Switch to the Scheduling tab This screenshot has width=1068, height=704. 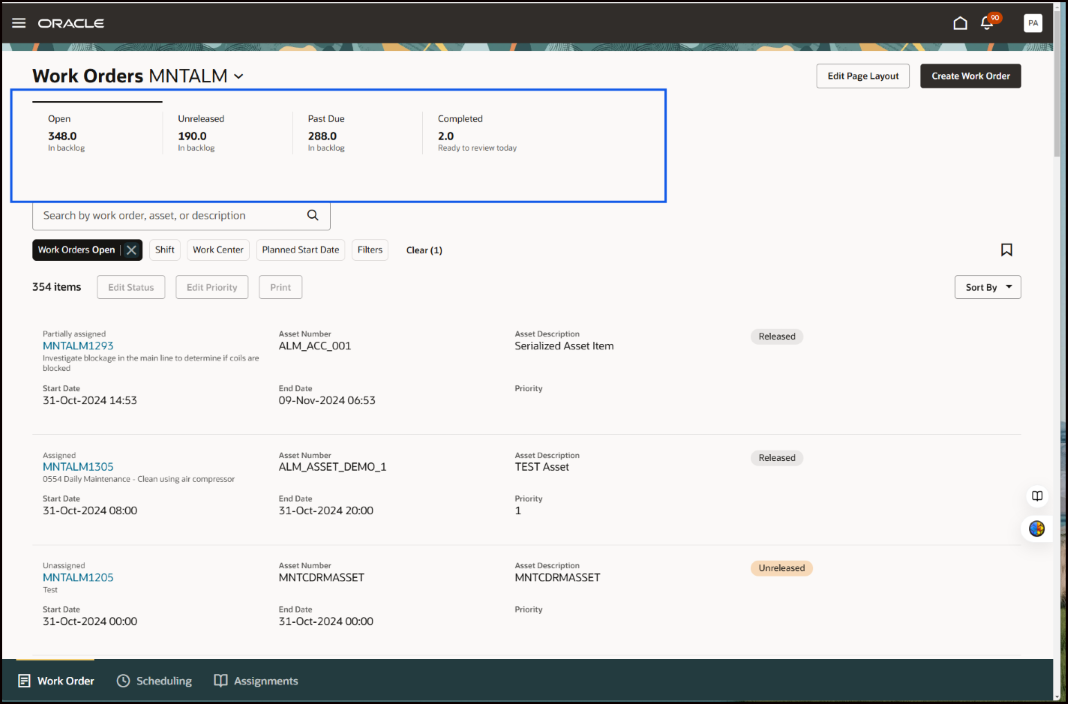(155, 681)
